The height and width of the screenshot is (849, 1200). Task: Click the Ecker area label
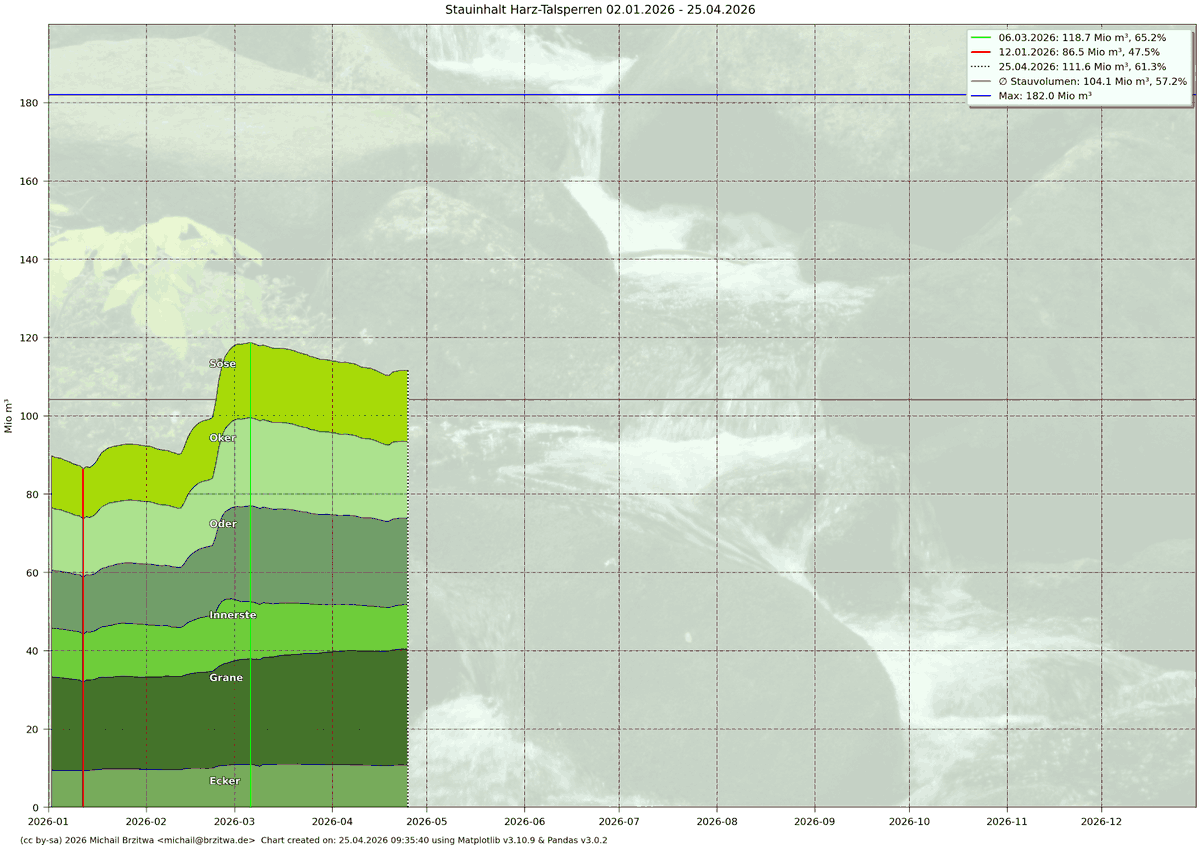coord(225,781)
